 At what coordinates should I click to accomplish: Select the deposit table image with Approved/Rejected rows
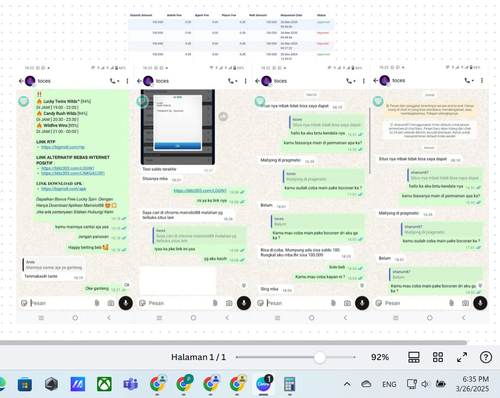pyautogui.click(x=231, y=37)
